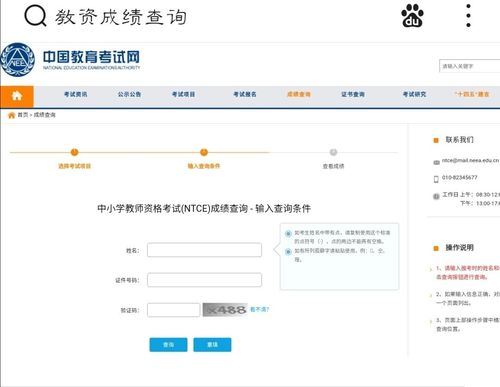The image size is (500, 387).
Task: Select the highlighted 成绩查询 menu item
Action: (x=299, y=94)
